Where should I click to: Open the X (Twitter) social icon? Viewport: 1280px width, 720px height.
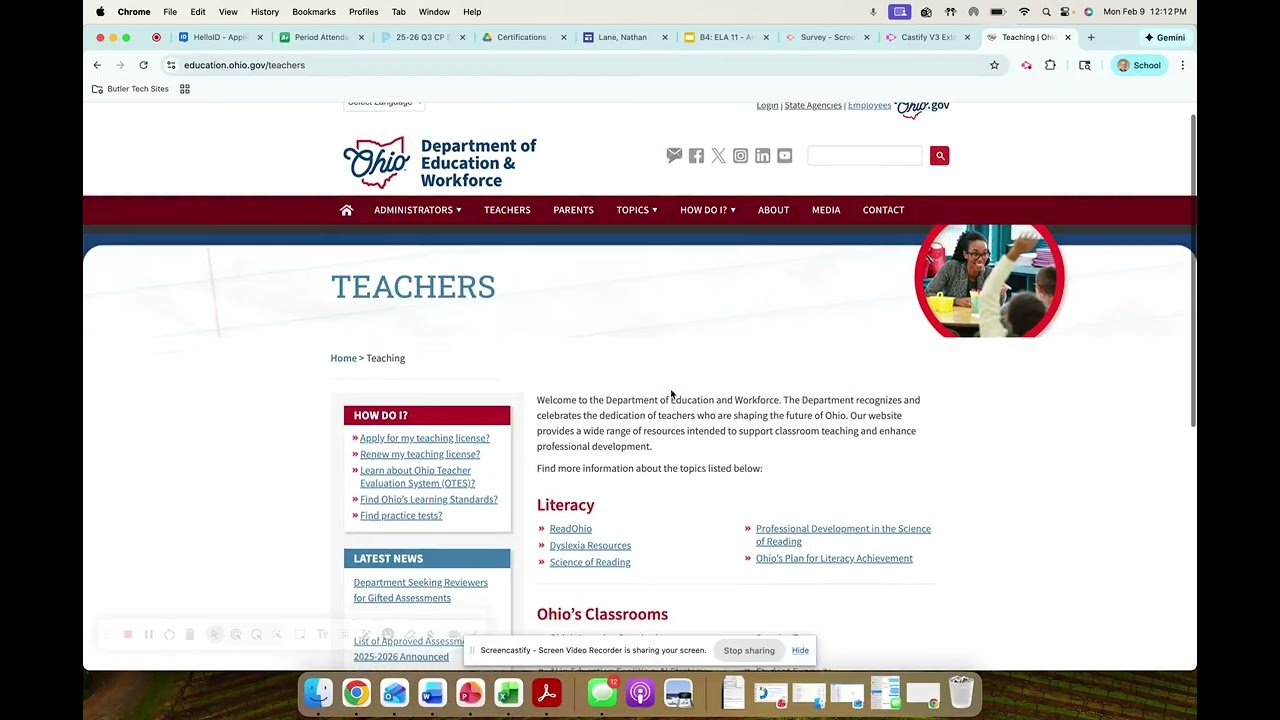tap(718, 156)
